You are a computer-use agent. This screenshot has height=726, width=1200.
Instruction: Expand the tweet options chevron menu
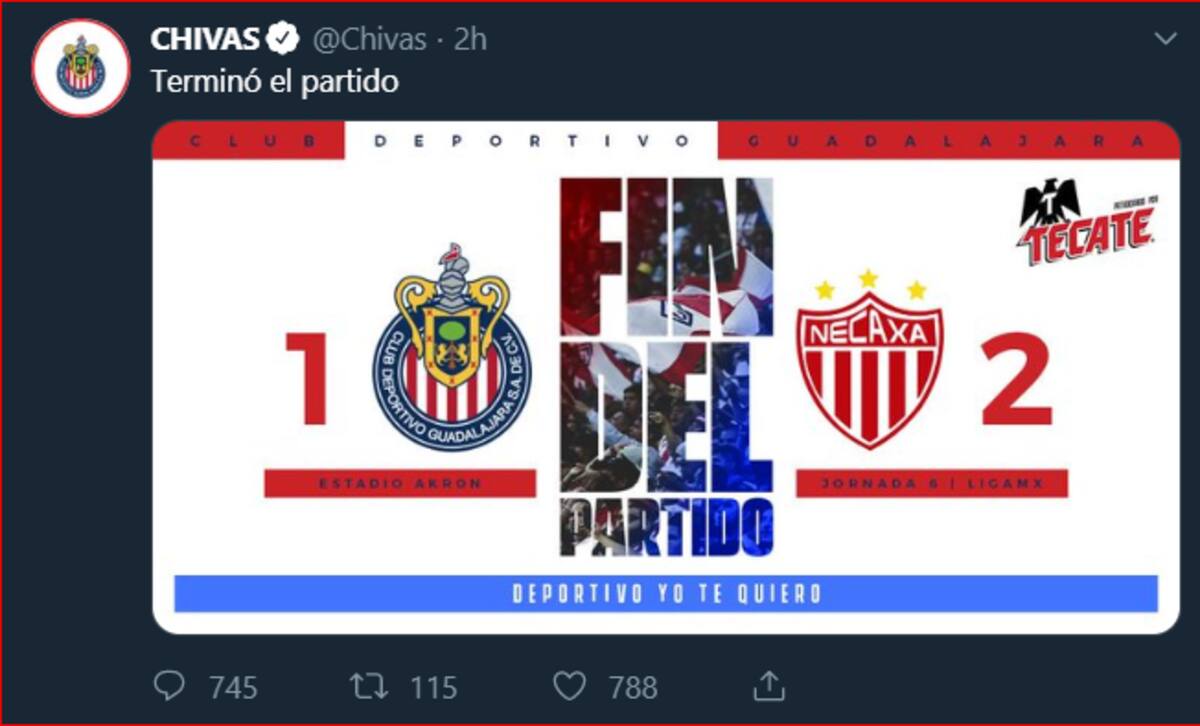tap(1165, 39)
